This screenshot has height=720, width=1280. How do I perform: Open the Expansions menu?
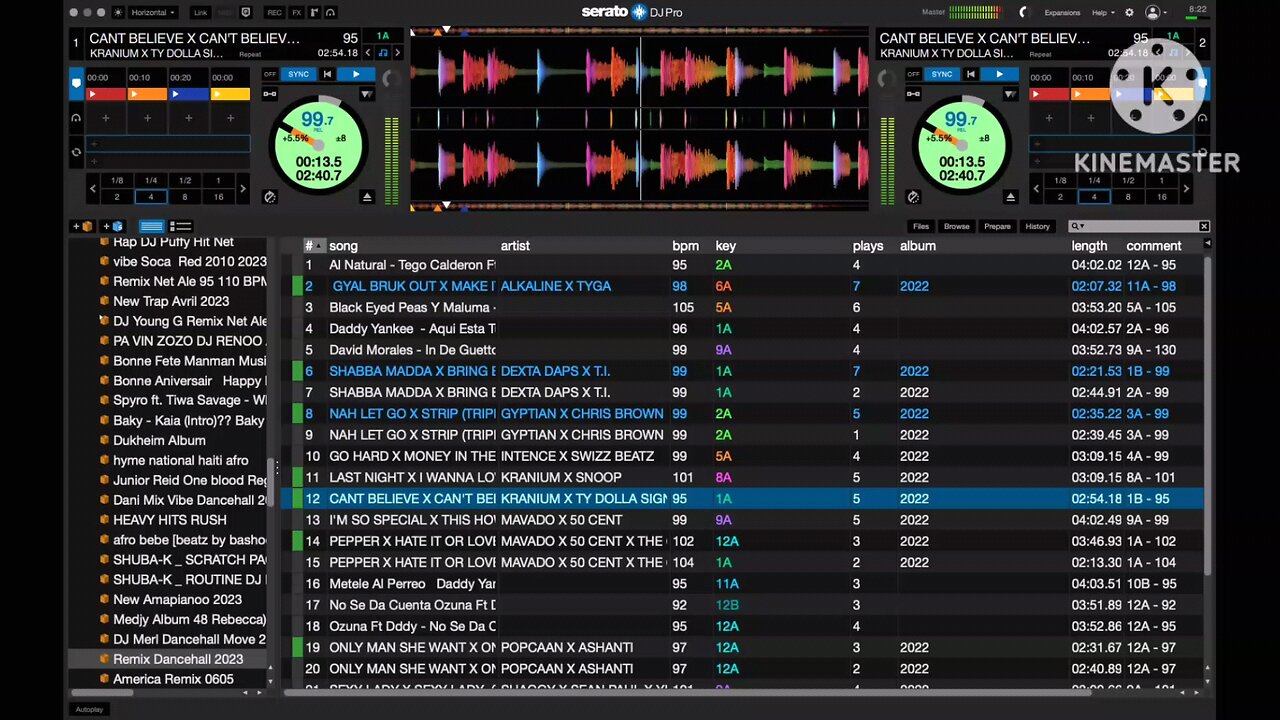(x=1062, y=13)
